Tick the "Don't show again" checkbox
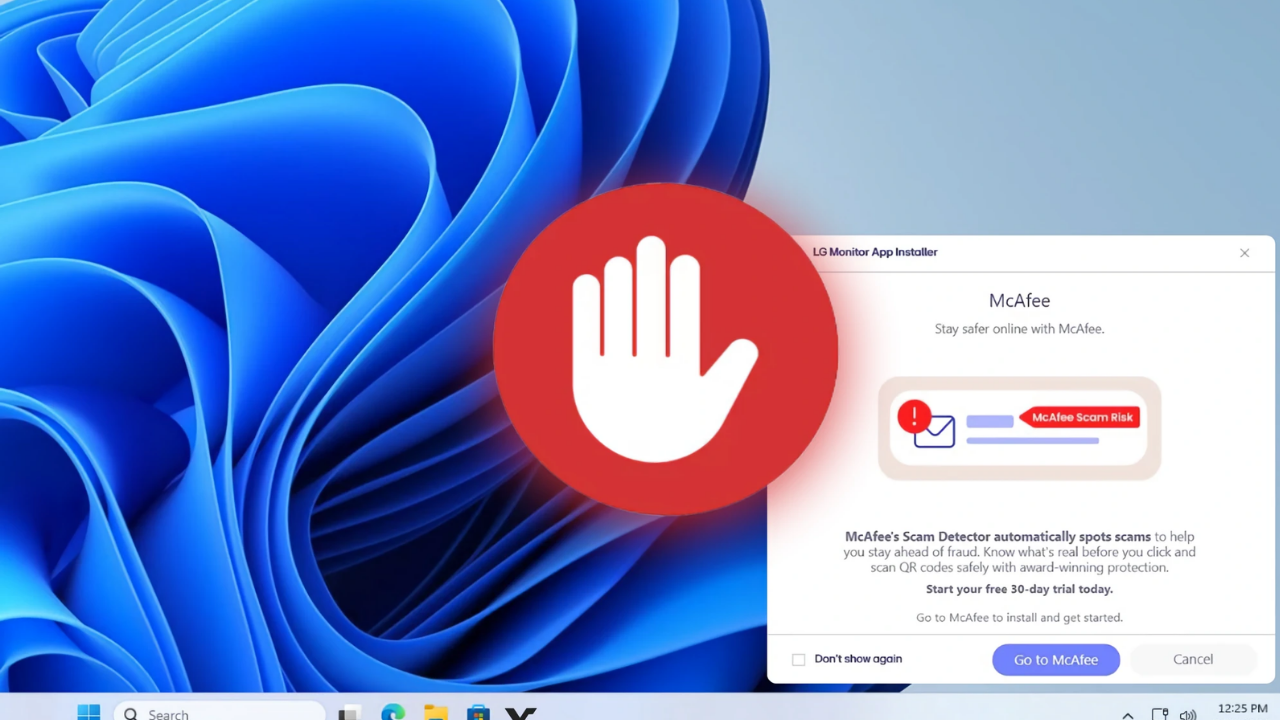The width and height of the screenshot is (1280, 720). click(798, 659)
